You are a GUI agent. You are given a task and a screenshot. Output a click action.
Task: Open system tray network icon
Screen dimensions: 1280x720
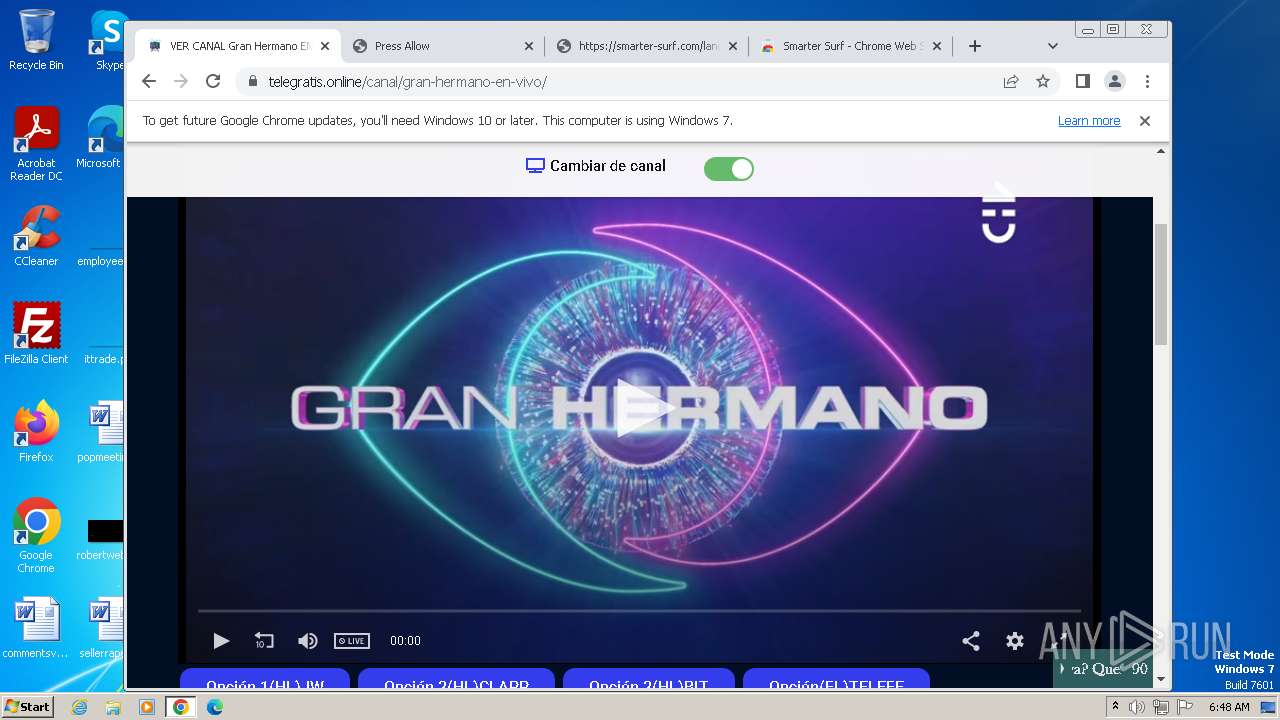tap(1161, 707)
